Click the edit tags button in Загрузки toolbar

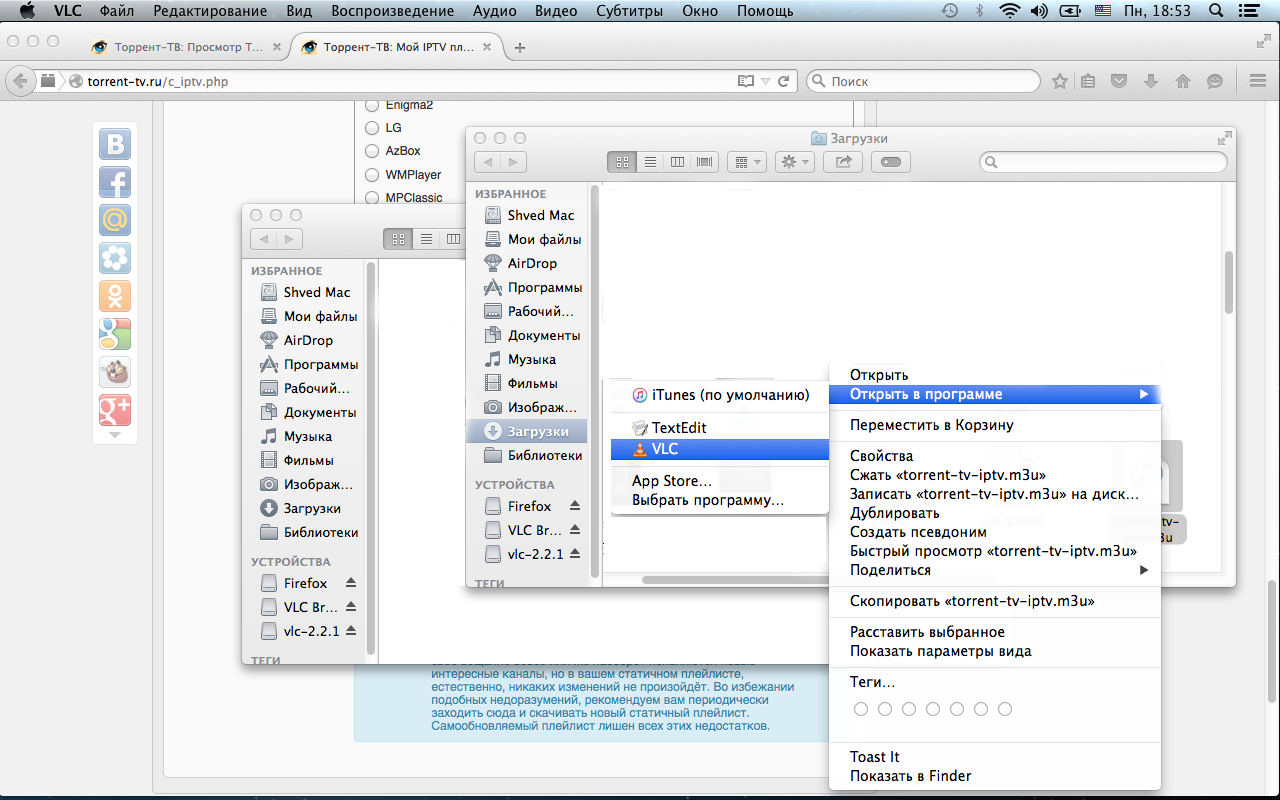tap(891, 161)
